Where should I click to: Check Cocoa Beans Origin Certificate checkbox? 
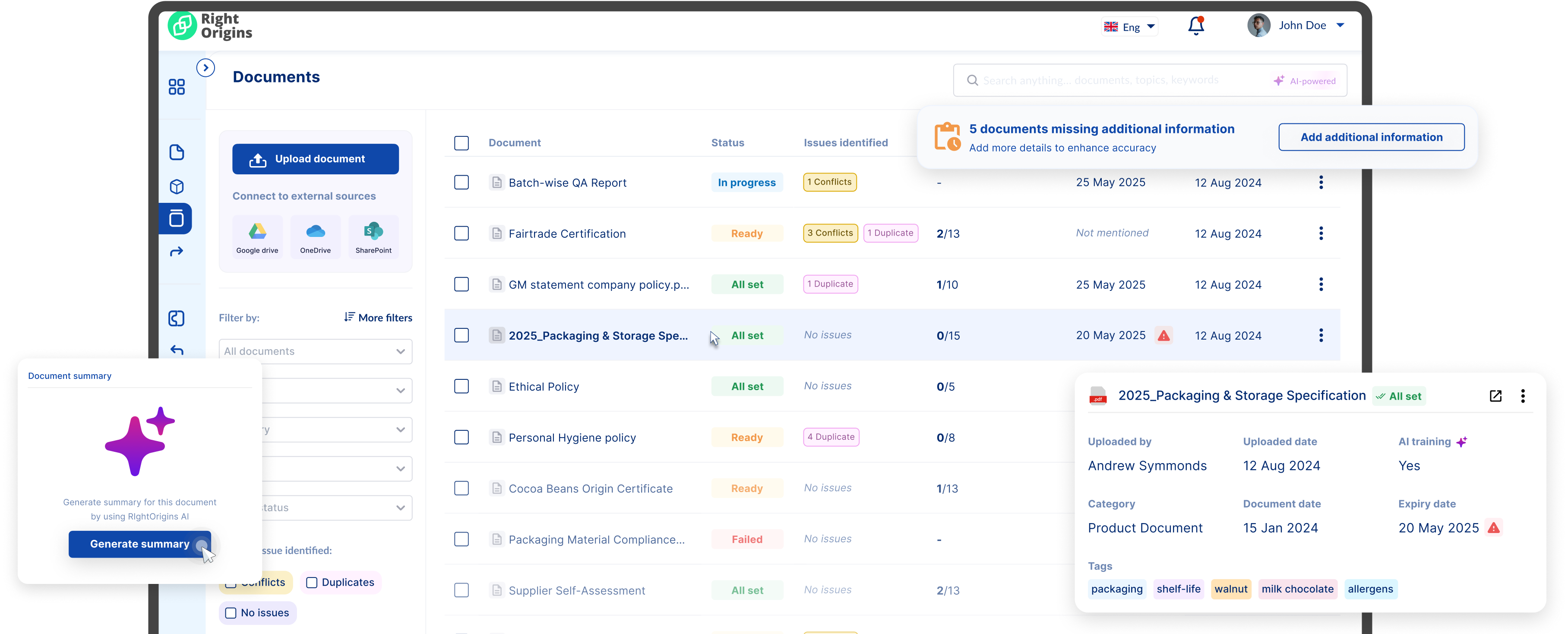462,488
